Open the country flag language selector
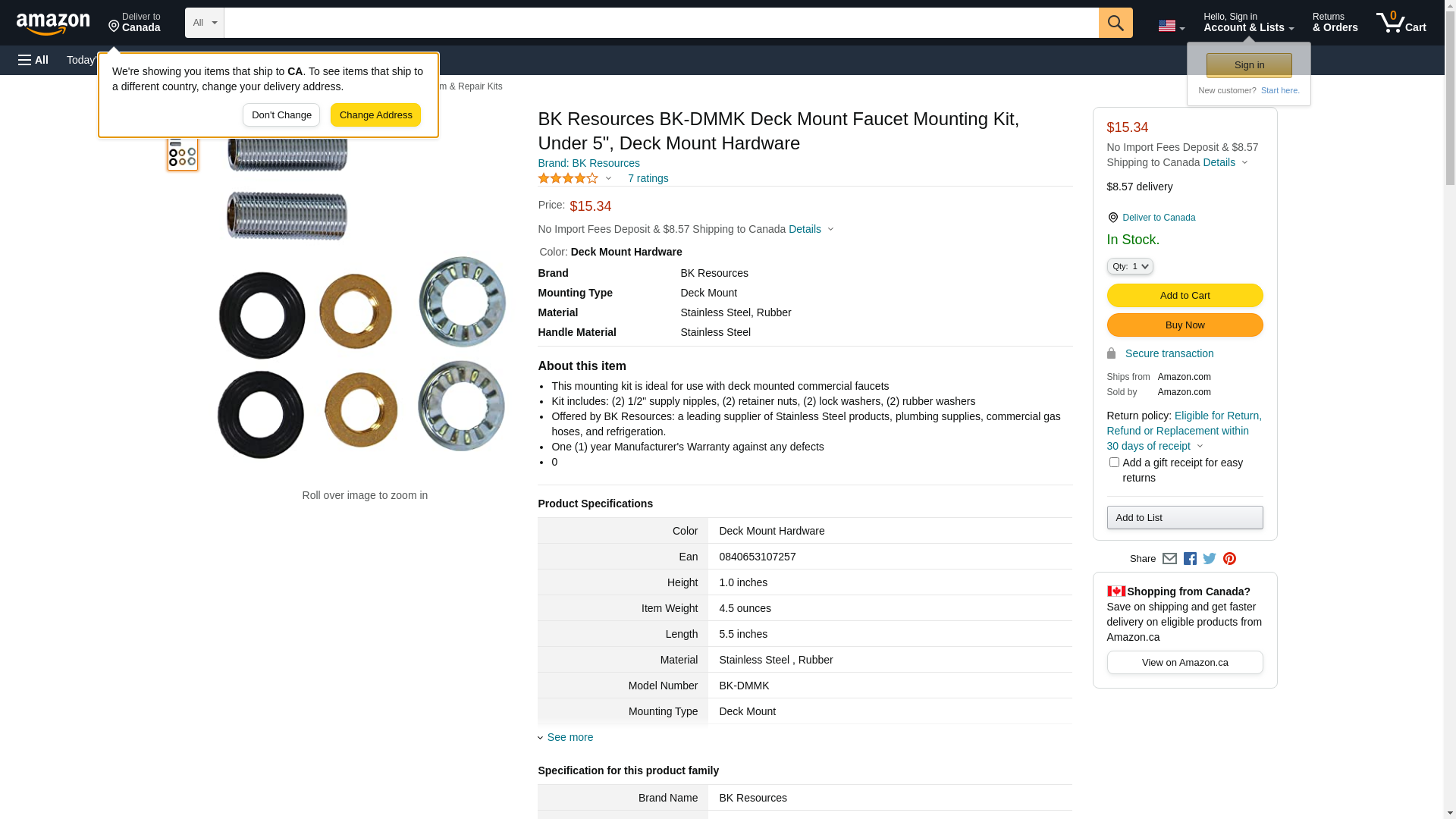The image size is (1456, 819). pyautogui.click(x=1171, y=26)
